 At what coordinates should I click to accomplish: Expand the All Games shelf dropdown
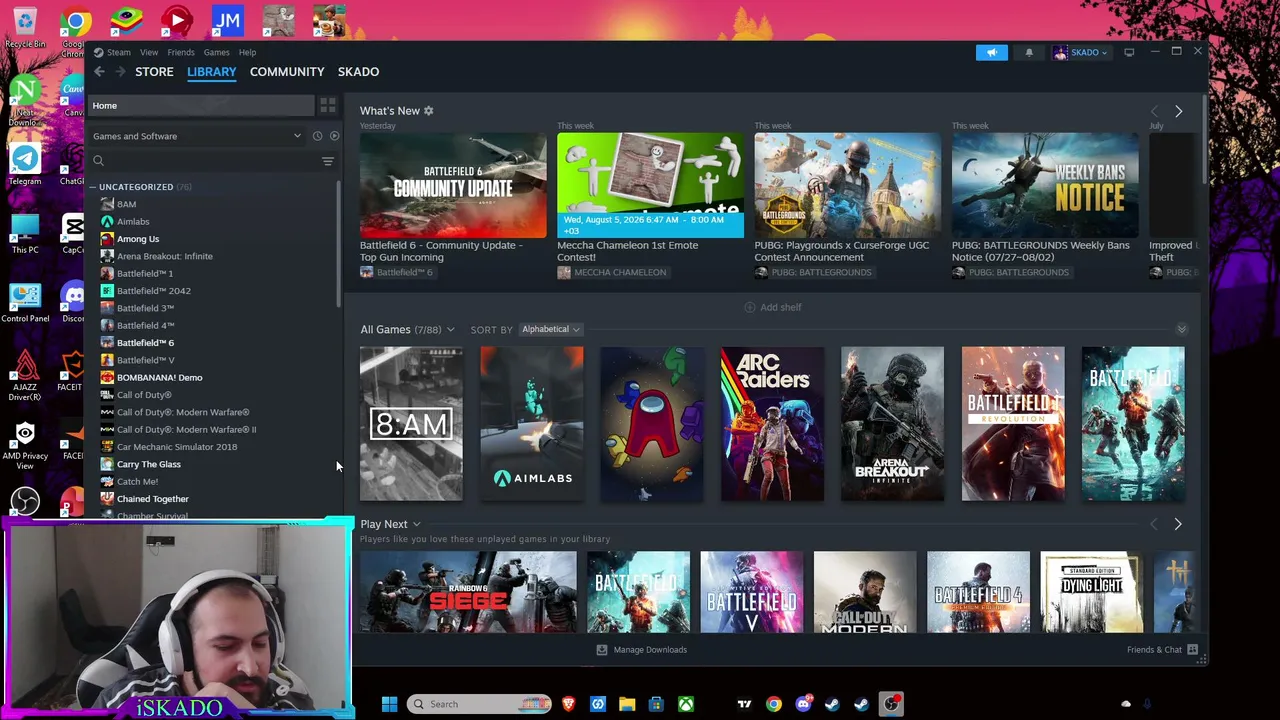[450, 330]
